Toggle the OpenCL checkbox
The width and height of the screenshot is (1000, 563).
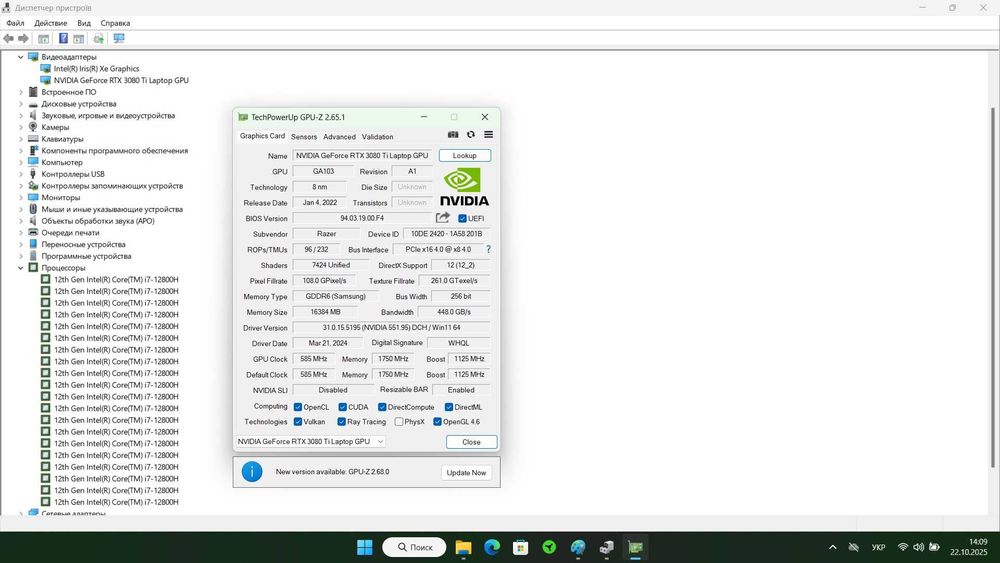[298, 407]
